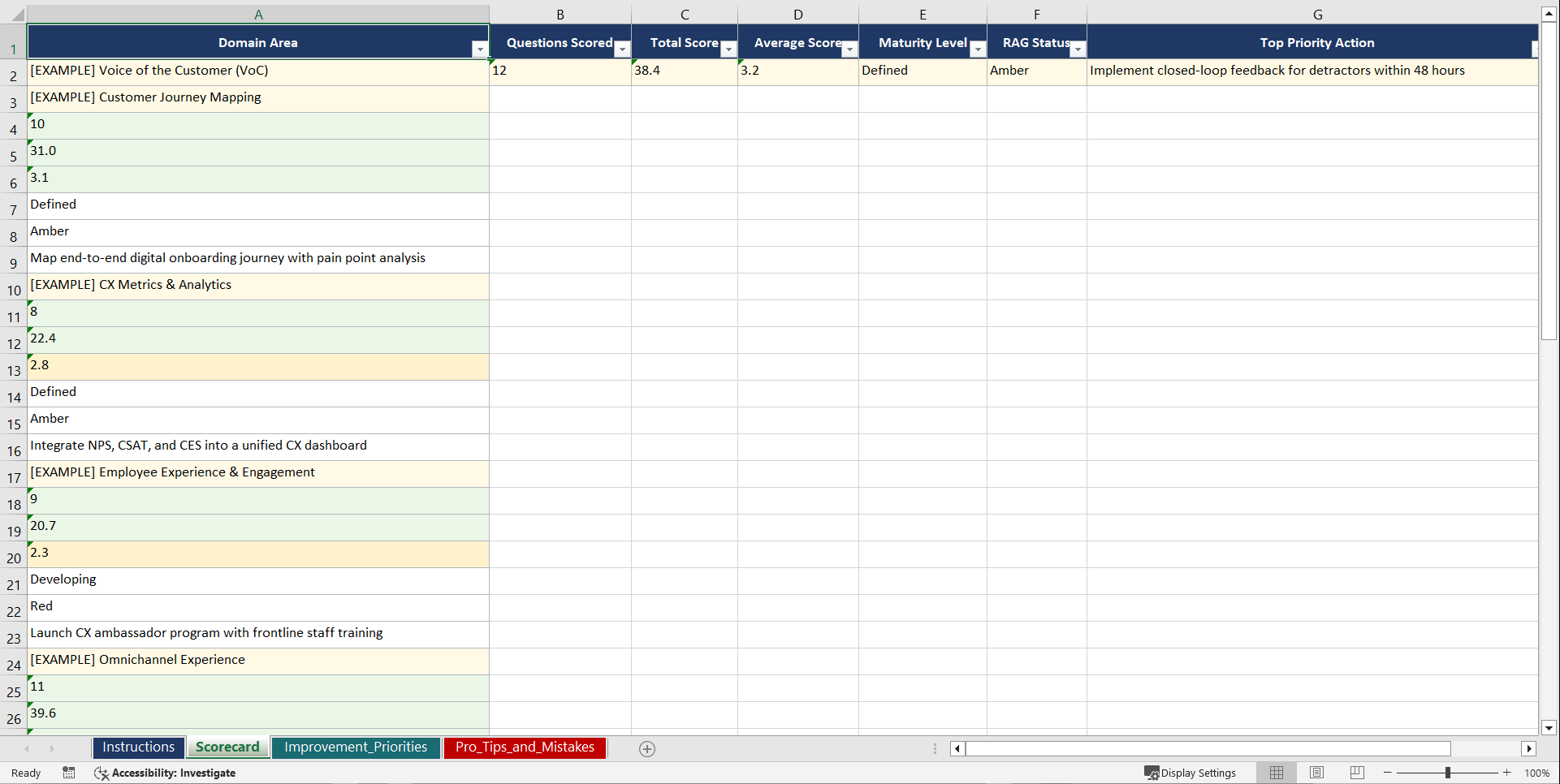
Task: Open the Domain Area filter dropdown
Action: pos(480,50)
